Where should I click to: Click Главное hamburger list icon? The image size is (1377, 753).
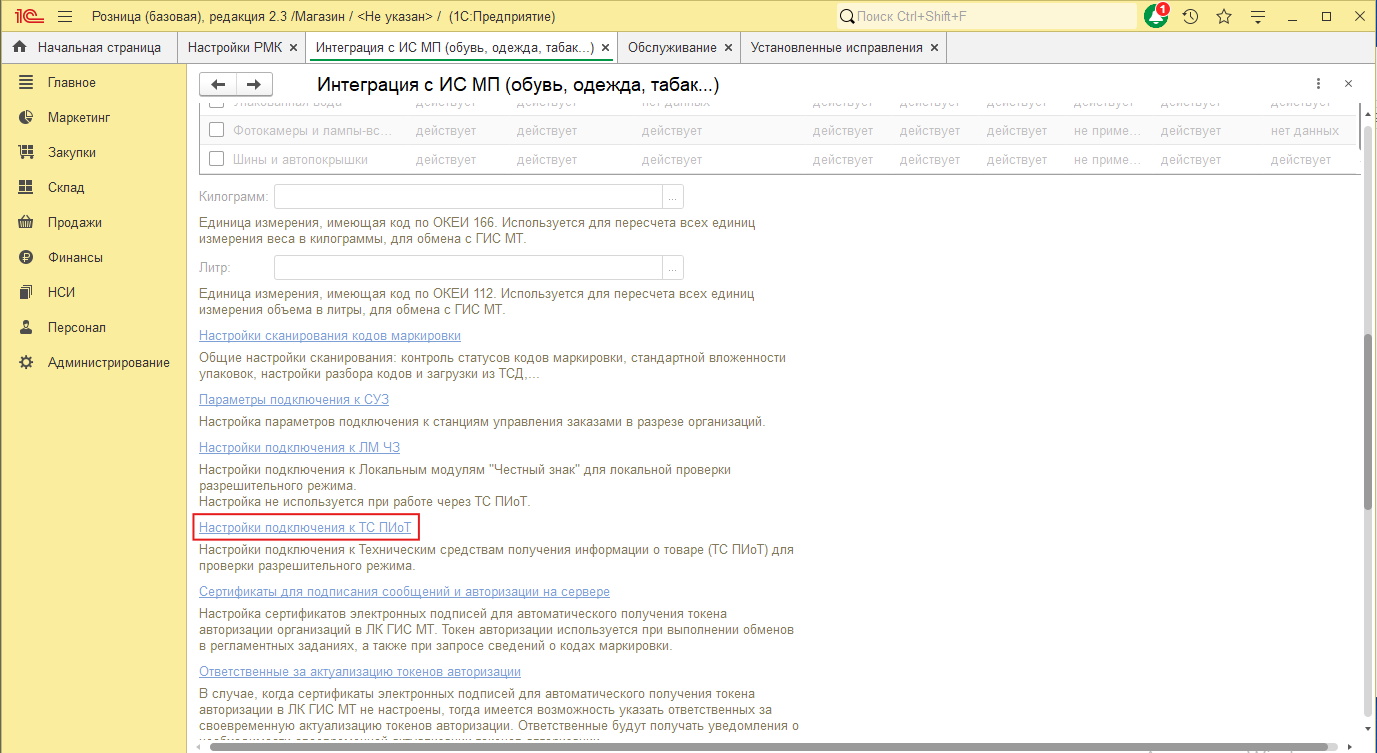27,82
